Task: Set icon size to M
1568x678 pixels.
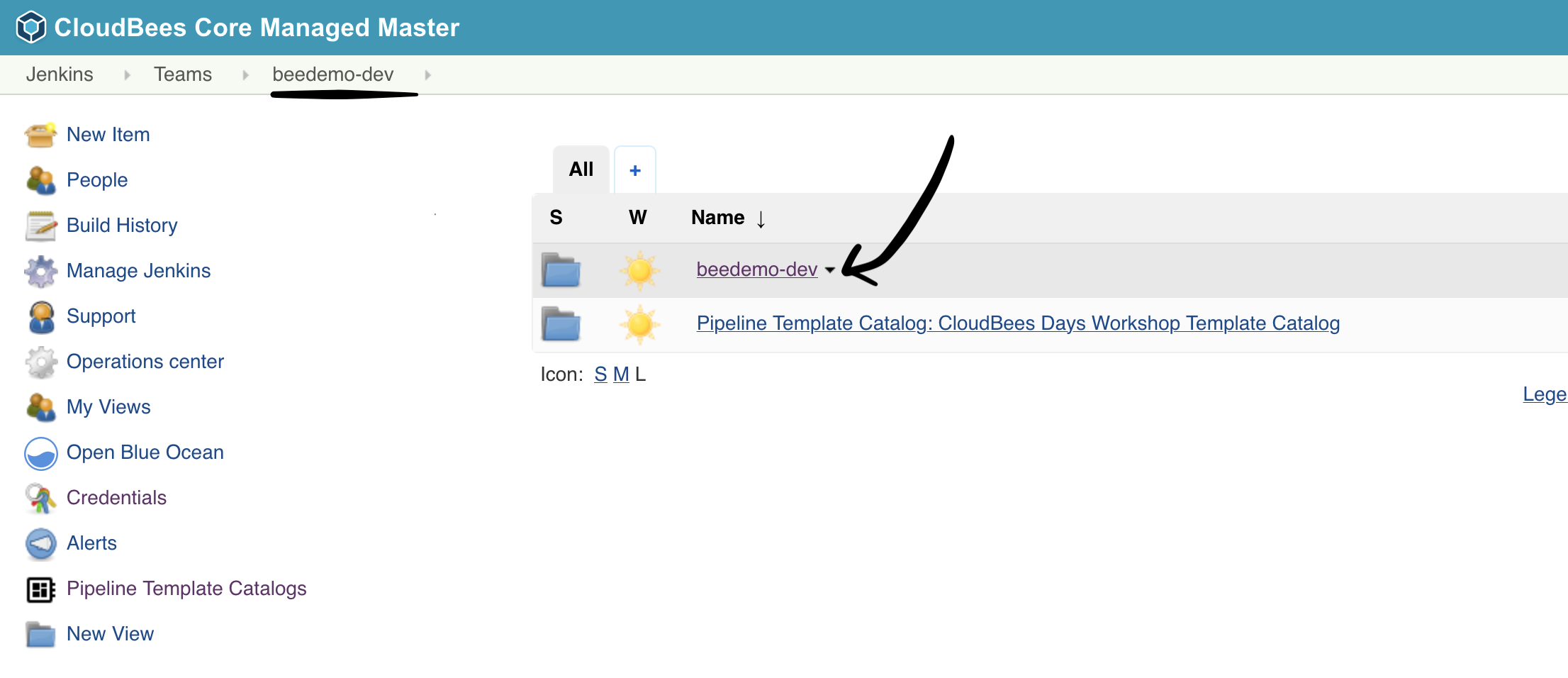Action: click(621, 374)
